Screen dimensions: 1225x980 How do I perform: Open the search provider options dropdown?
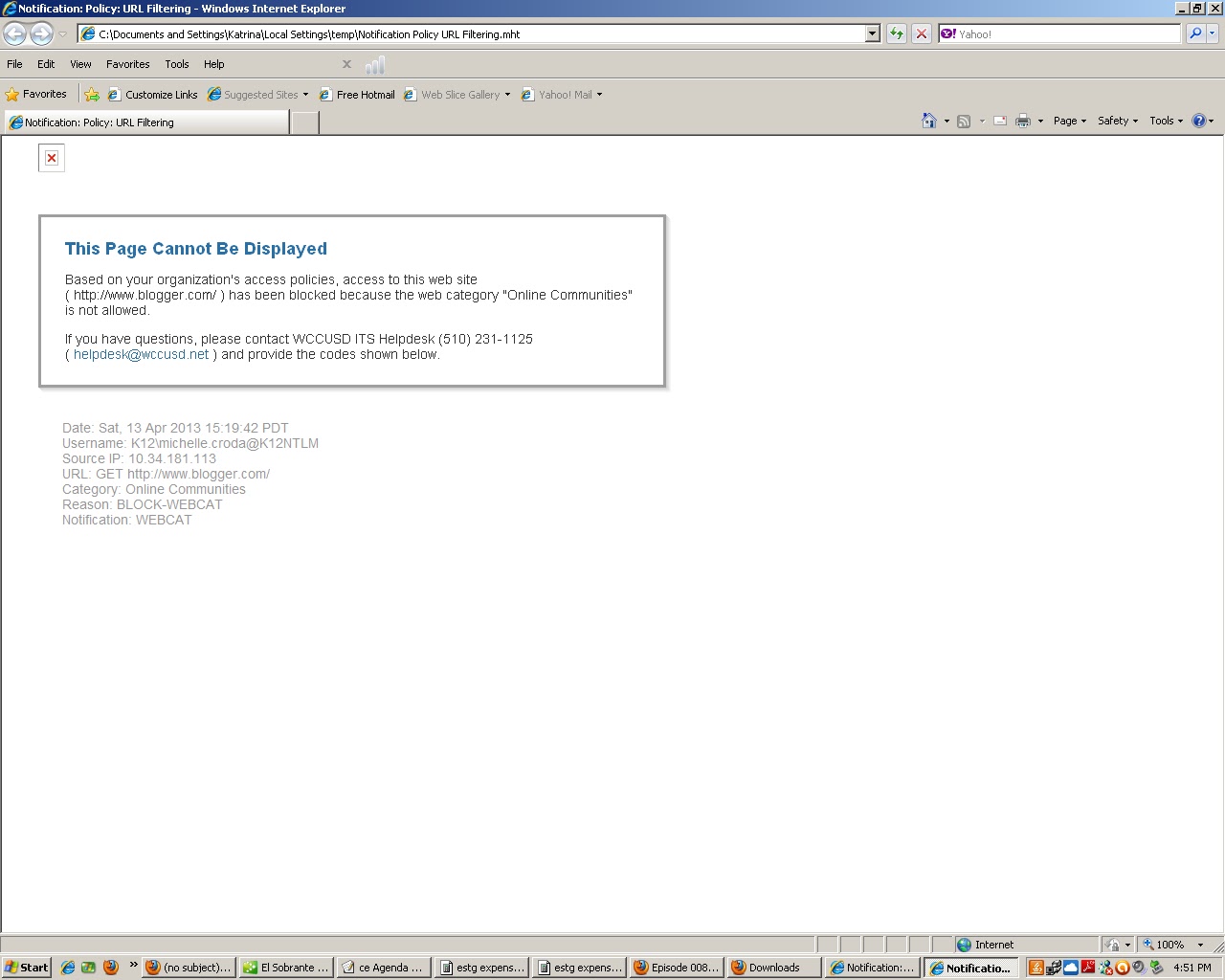click(1213, 34)
